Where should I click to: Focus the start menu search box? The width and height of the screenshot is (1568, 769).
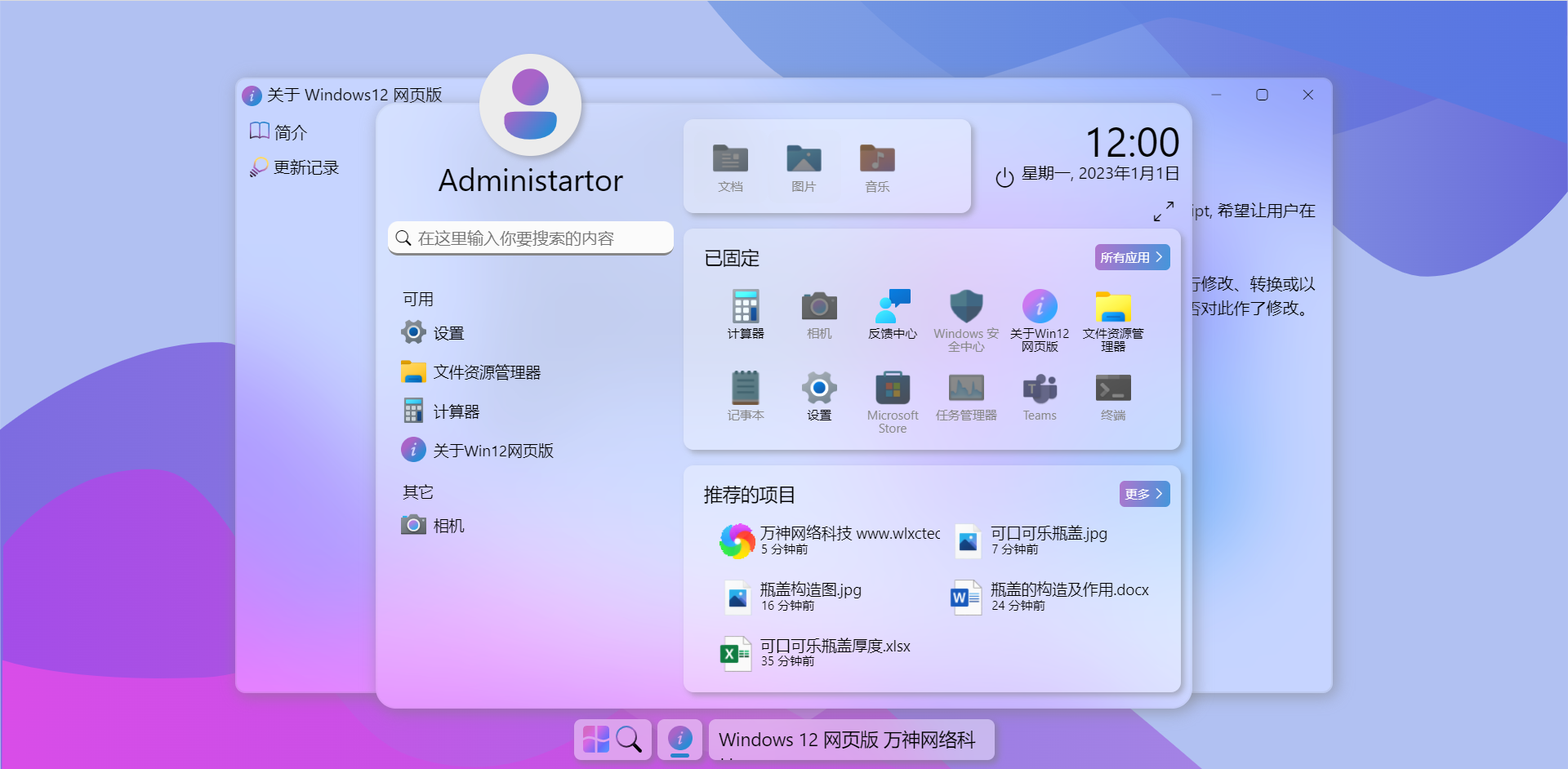pyautogui.click(x=531, y=238)
